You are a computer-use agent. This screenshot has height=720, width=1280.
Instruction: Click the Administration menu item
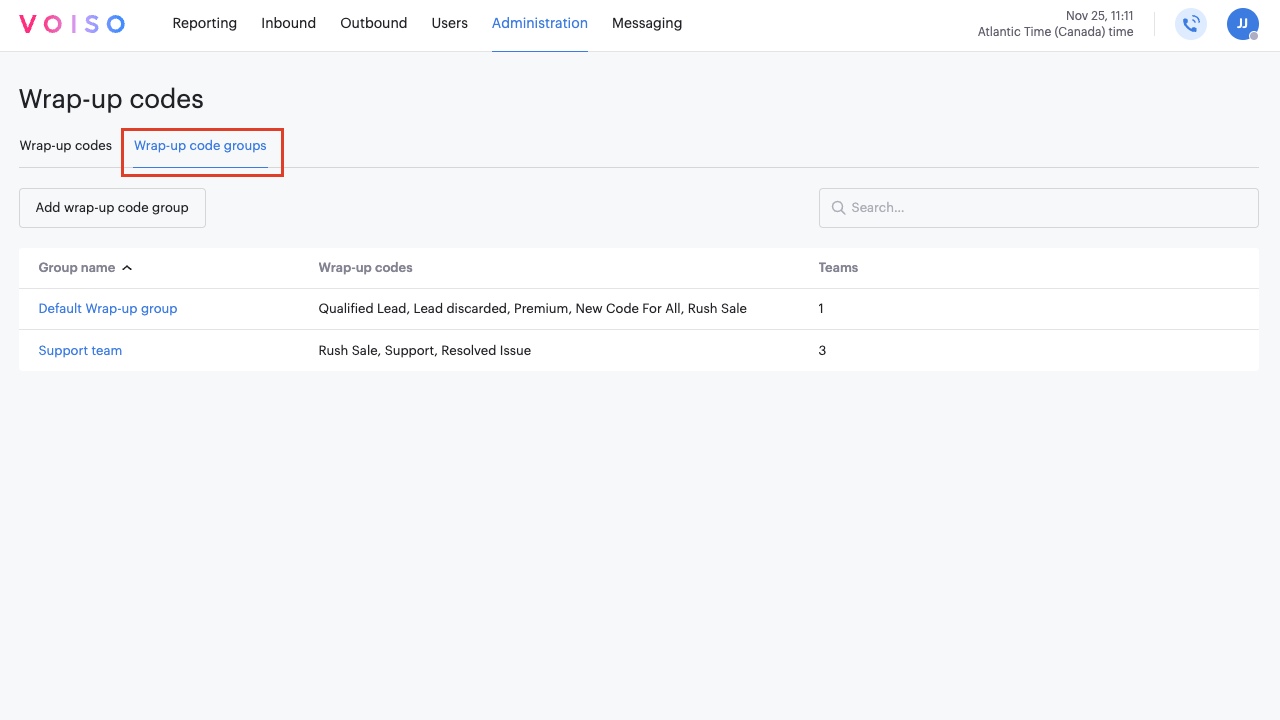[x=539, y=23]
